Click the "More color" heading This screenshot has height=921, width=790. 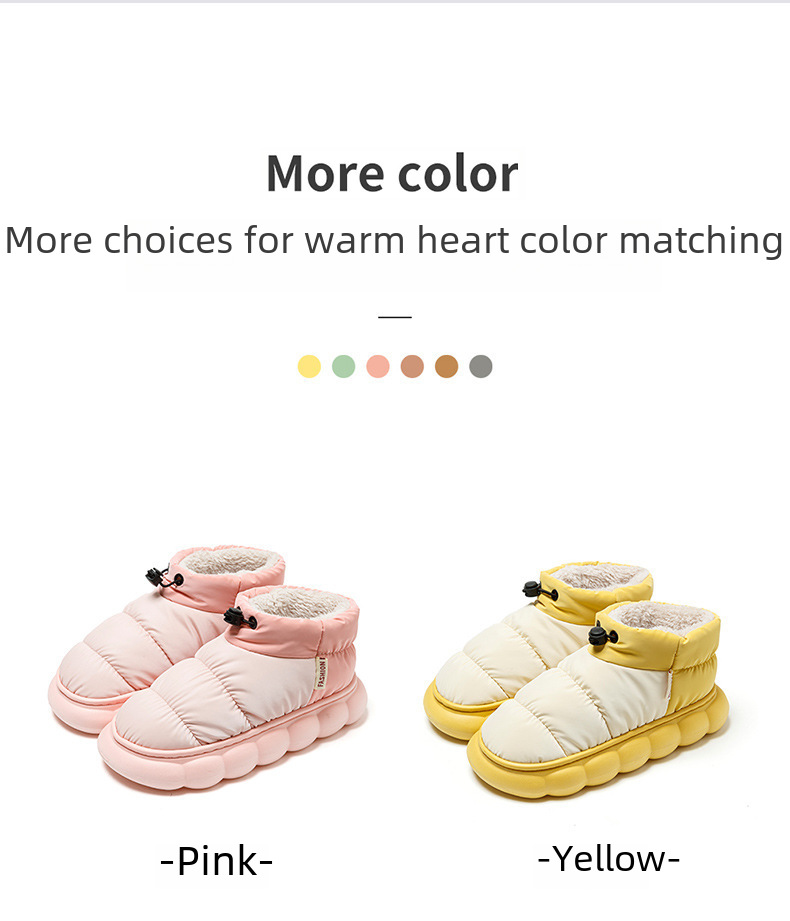click(x=392, y=173)
